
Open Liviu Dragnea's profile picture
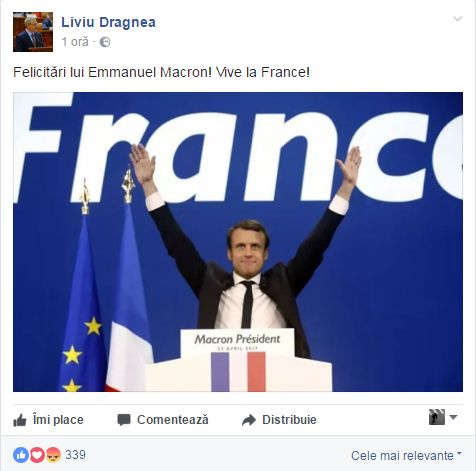33,32
